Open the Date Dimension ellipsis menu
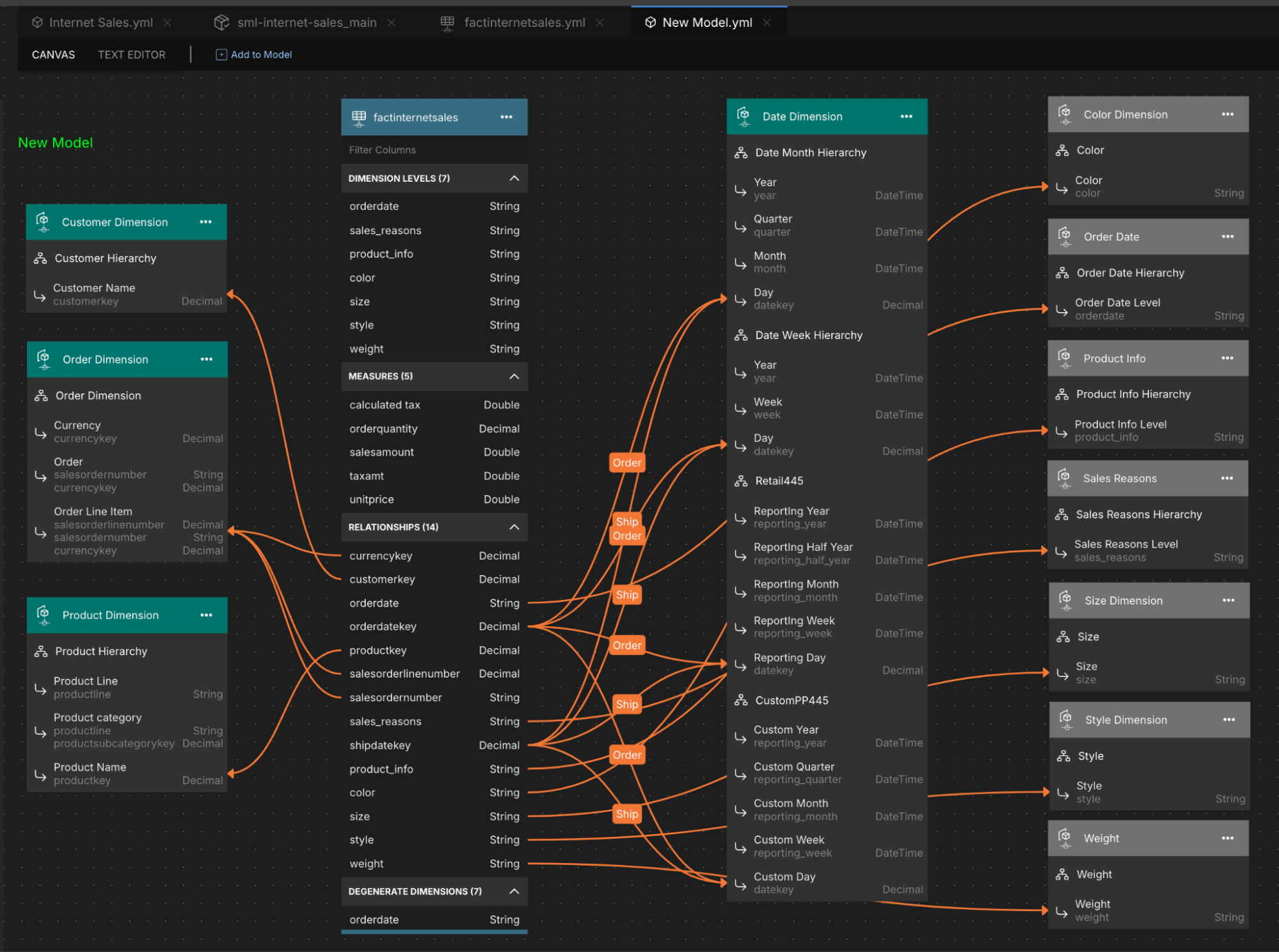Image resolution: width=1279 pixels, height=952 pixels. pyautogui.click(x=906, y=116)
